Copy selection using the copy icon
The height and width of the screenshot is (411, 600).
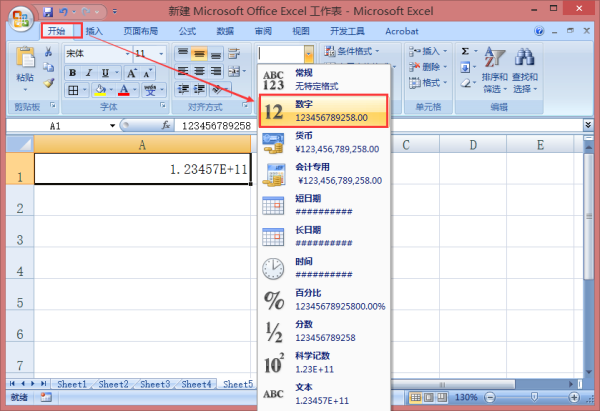click(x=48, y=67)
